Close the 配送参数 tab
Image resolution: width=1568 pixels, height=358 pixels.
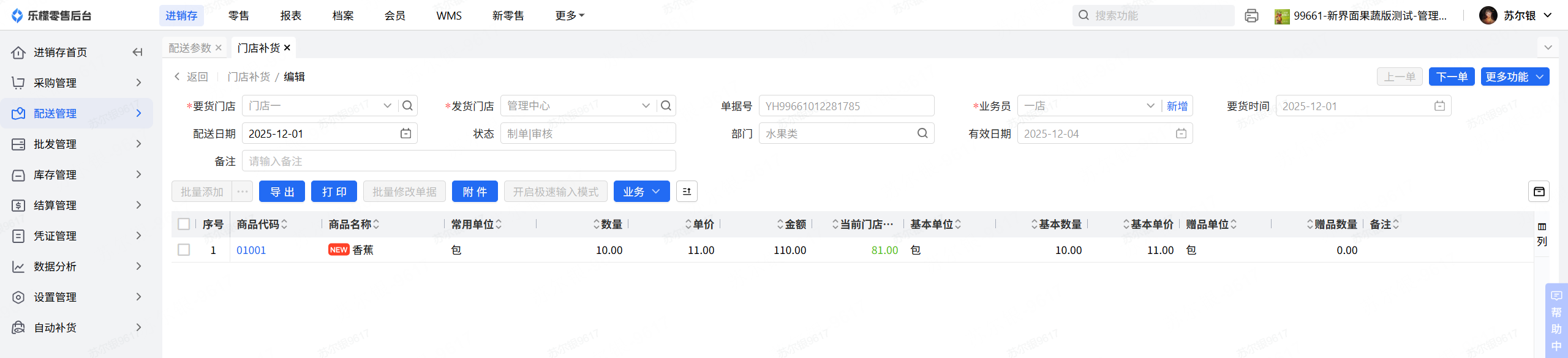tap(219, 48)
